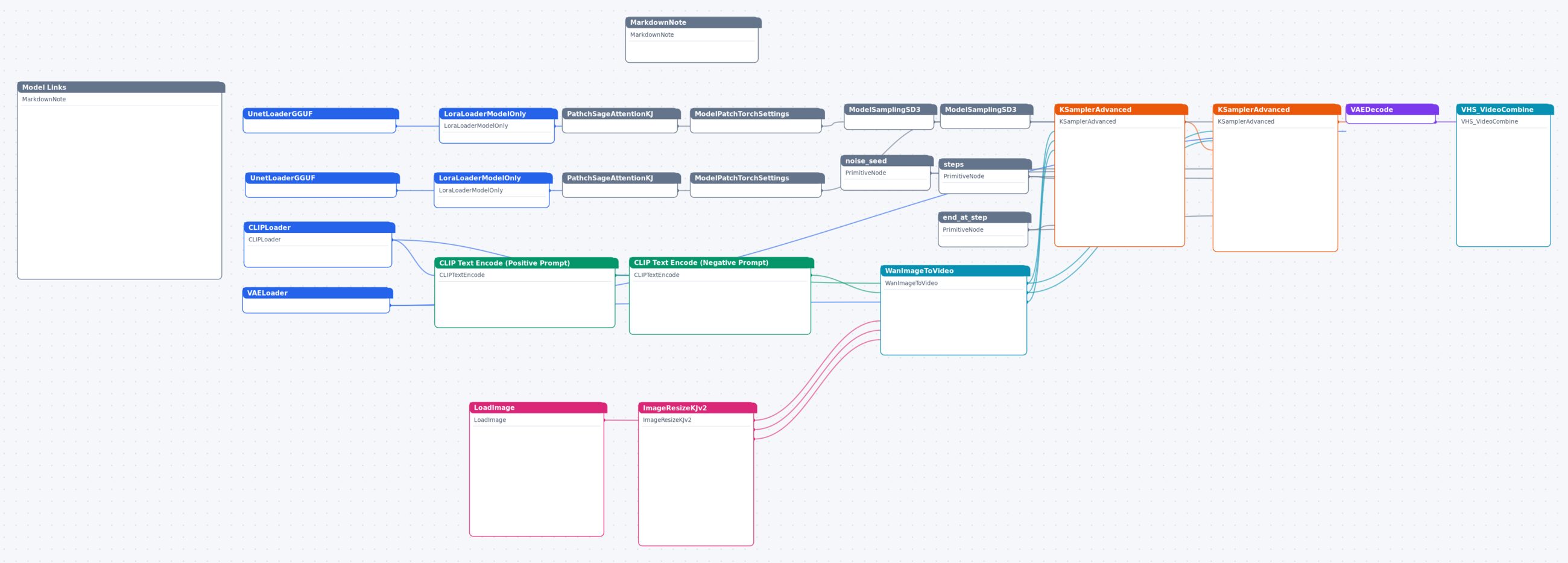Click PrimitiveNode label under noise_seed
The image size is (1568, 563).
865,173
